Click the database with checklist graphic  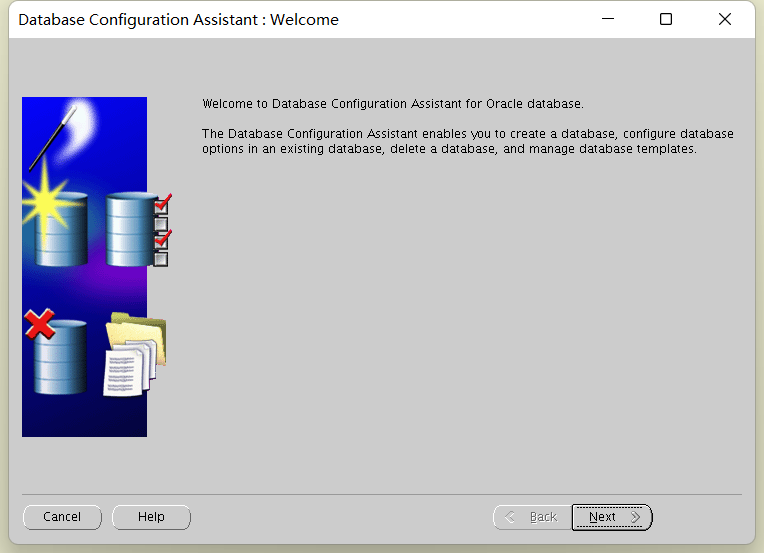tap(138, 229)
